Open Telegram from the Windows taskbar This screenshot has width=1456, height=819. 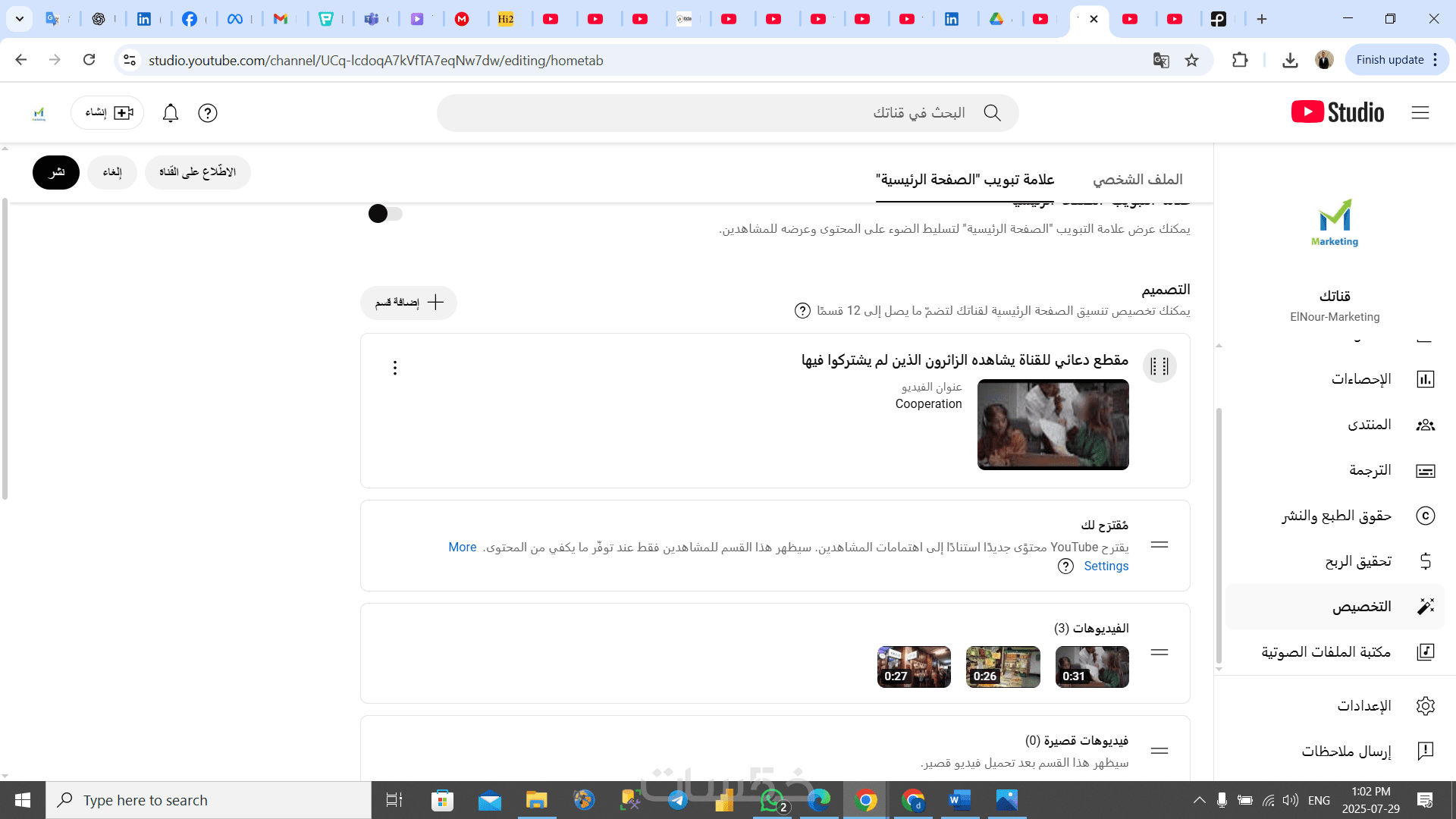677,800
